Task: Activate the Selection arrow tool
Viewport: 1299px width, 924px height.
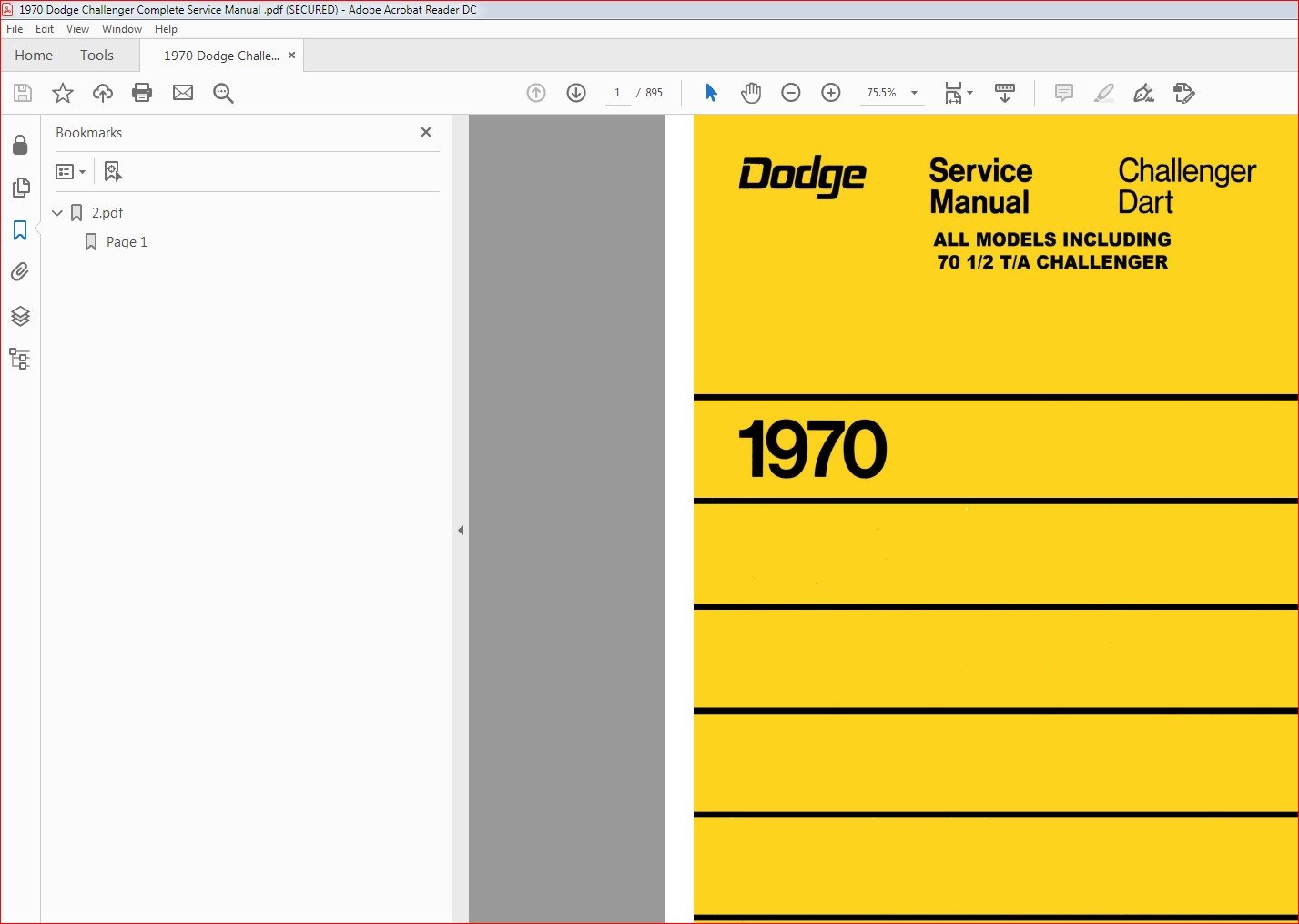Action: (x=711, y=93)
